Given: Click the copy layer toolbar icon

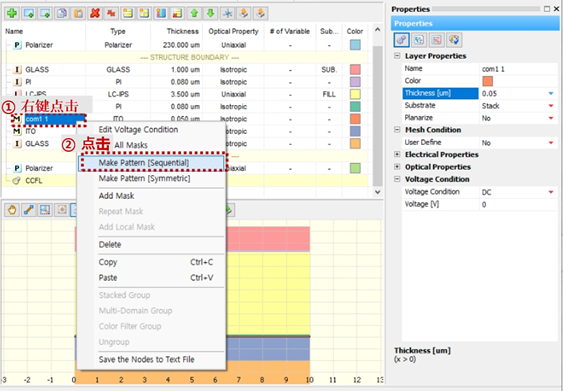Looking at the screenshot, I should 62,13.
